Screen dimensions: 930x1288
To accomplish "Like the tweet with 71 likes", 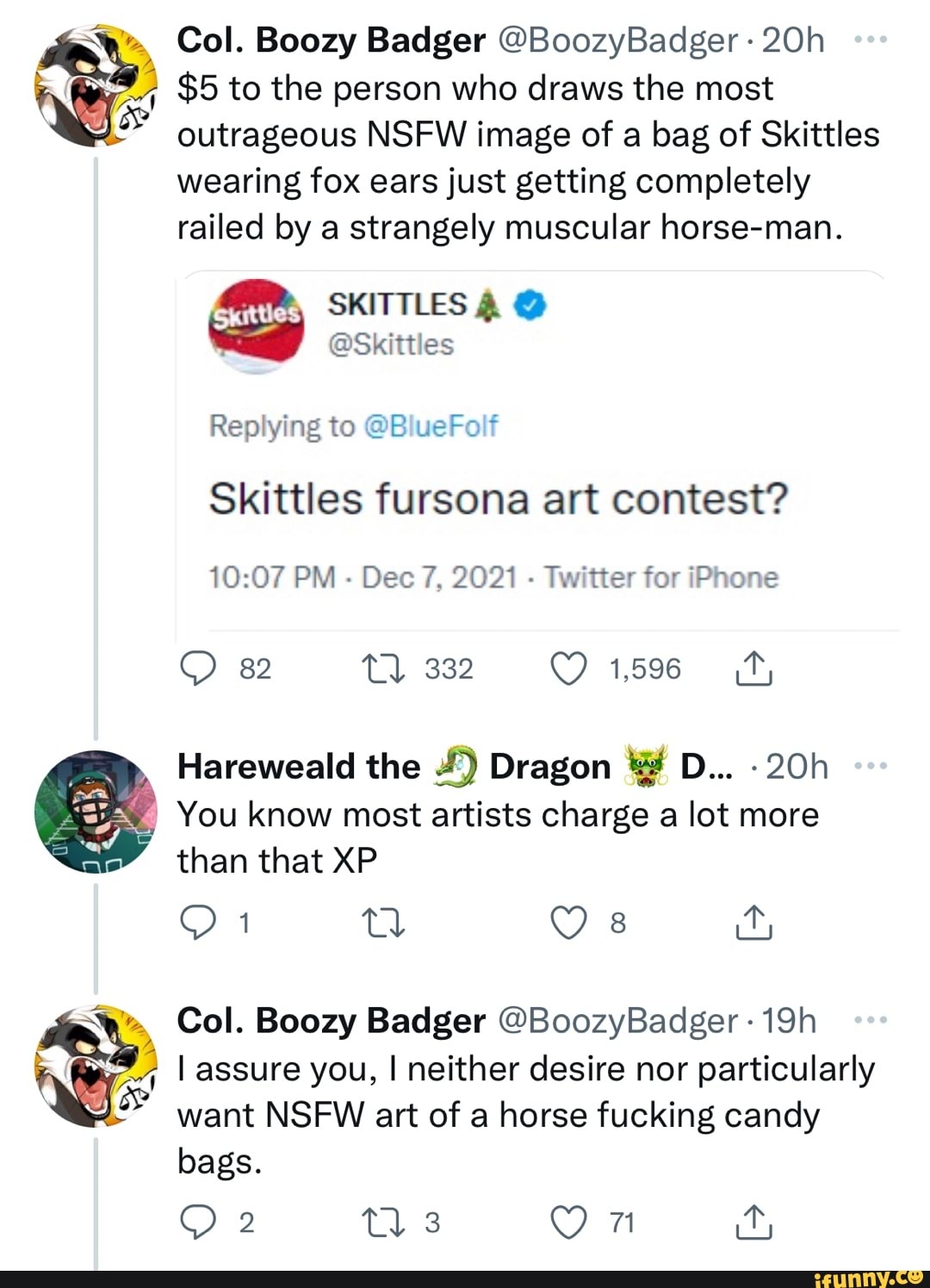I will coord(568,1222).
